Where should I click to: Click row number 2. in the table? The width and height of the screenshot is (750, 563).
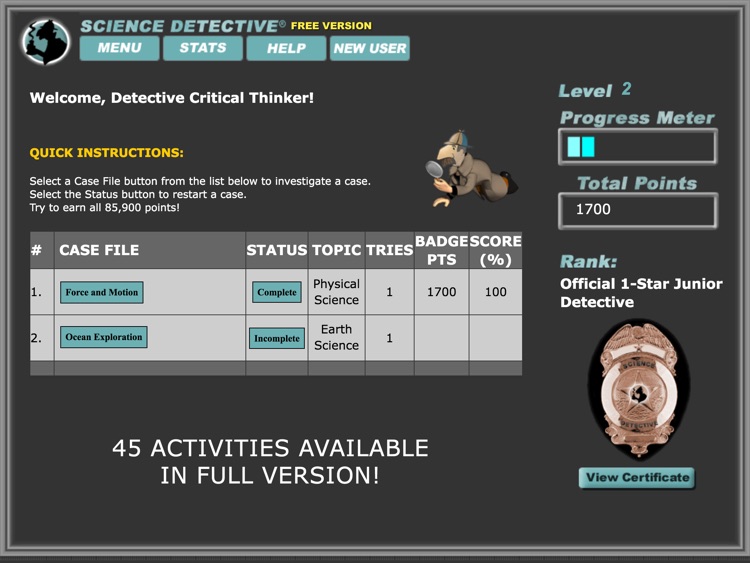[x=36, y=338]
